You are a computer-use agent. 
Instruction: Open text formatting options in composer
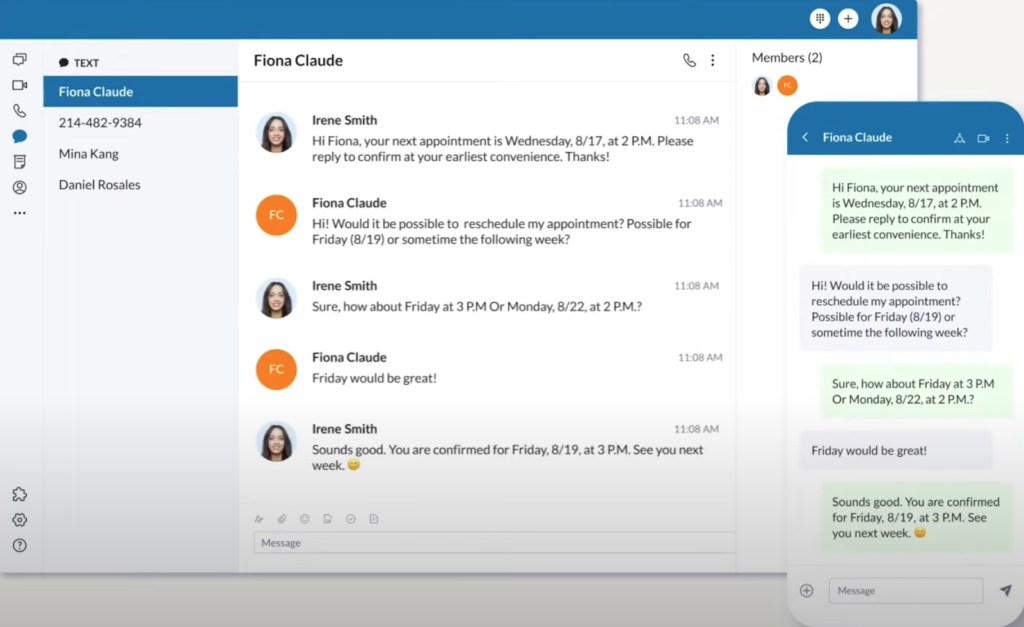pyautogui.click(x=259, y=519)
